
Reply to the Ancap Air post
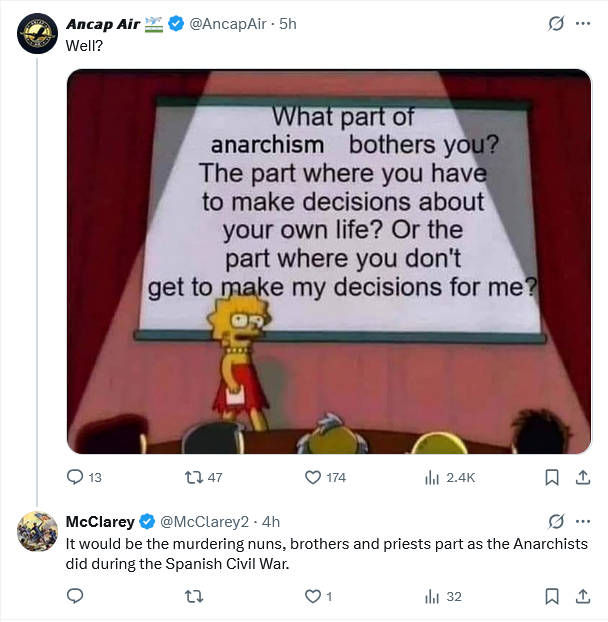pos(75,478)
